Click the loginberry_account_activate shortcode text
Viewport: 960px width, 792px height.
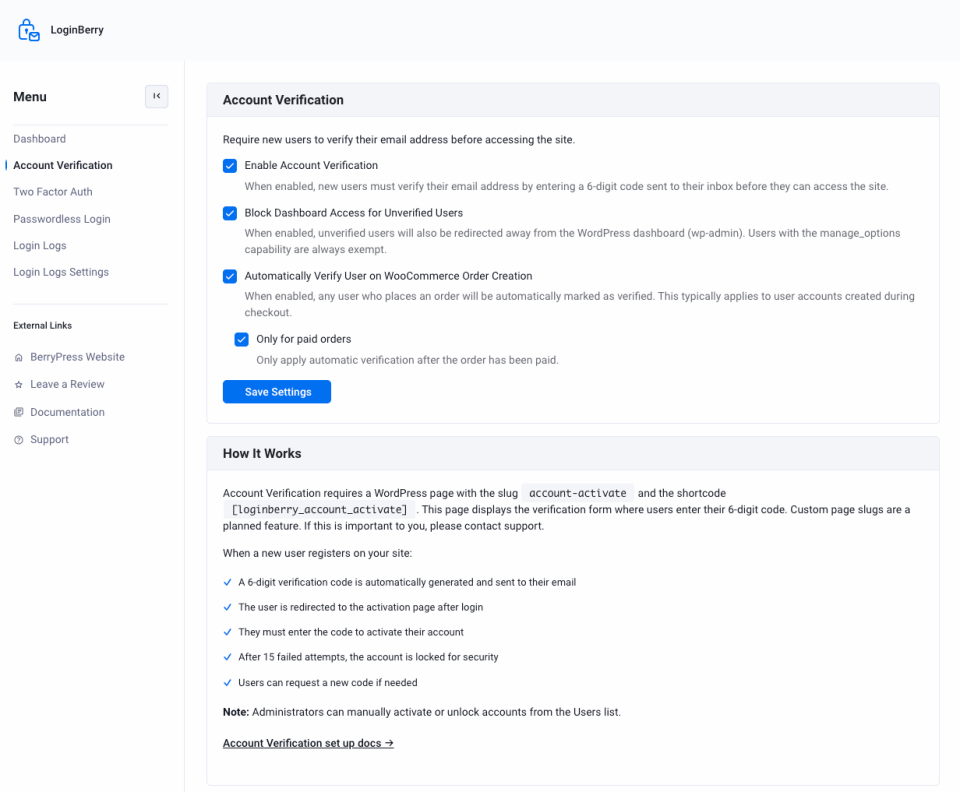click(x=319, y=509)
